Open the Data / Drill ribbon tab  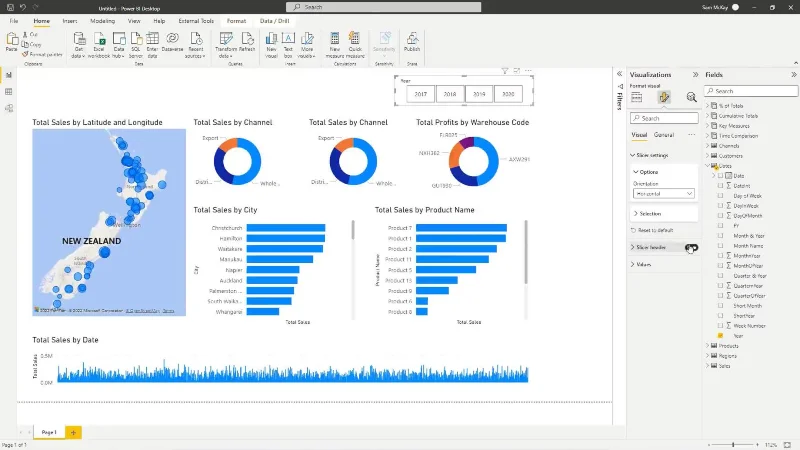point(274,21)
